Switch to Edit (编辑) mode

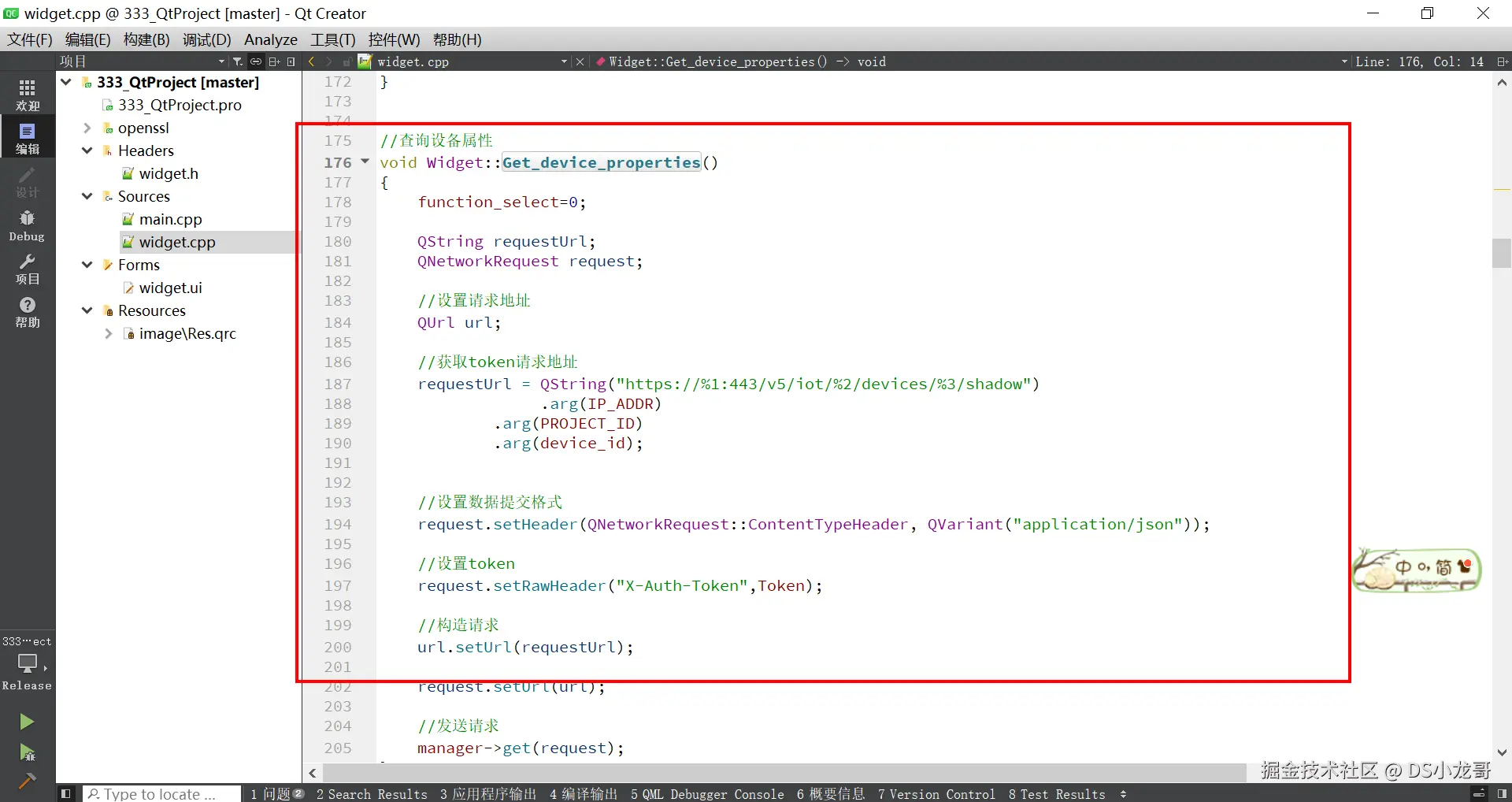click(28, 138)
